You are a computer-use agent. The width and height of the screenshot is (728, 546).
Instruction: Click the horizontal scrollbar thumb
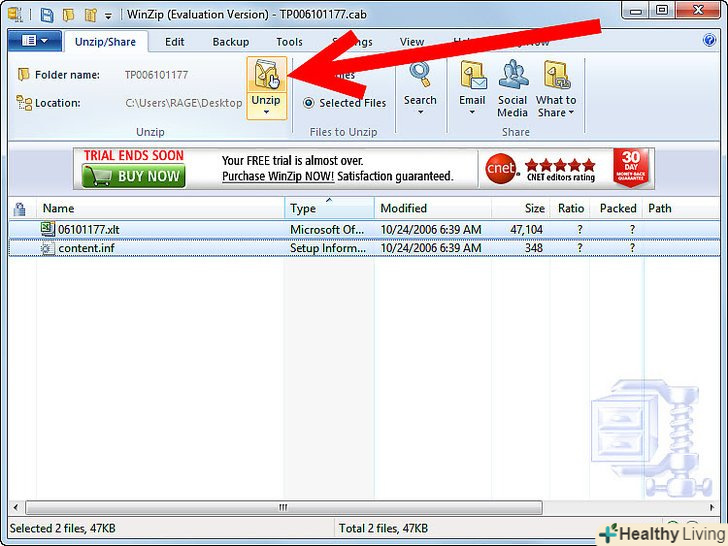coord(284,507)
